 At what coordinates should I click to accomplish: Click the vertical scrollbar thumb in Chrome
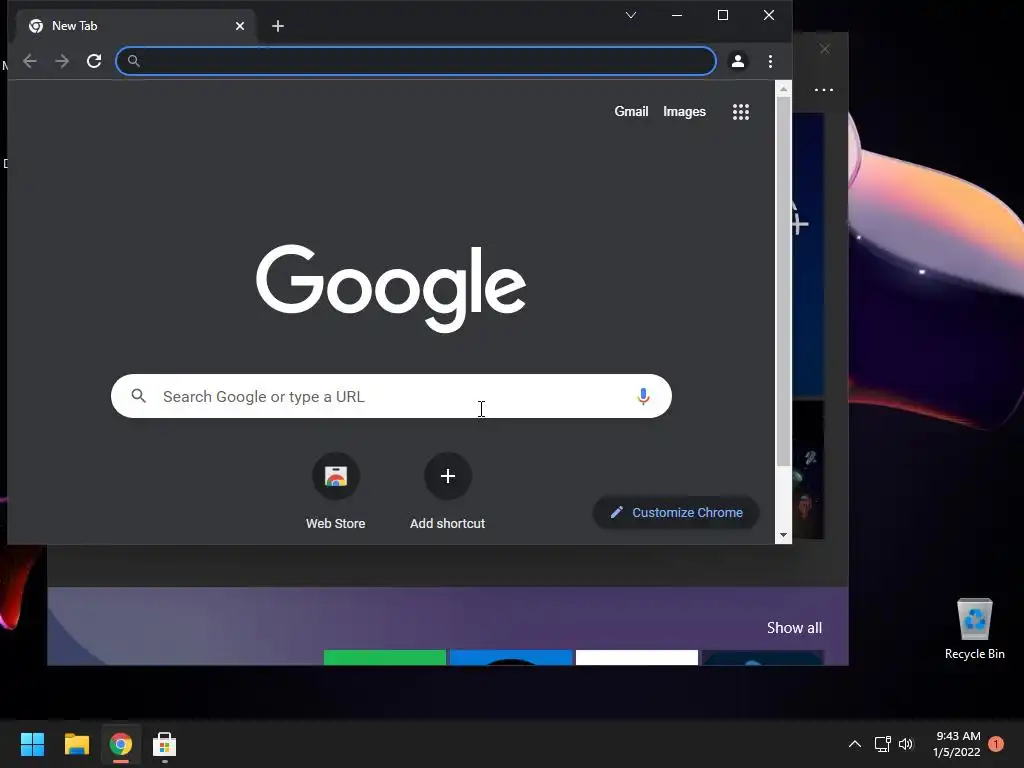pos(783,281)
